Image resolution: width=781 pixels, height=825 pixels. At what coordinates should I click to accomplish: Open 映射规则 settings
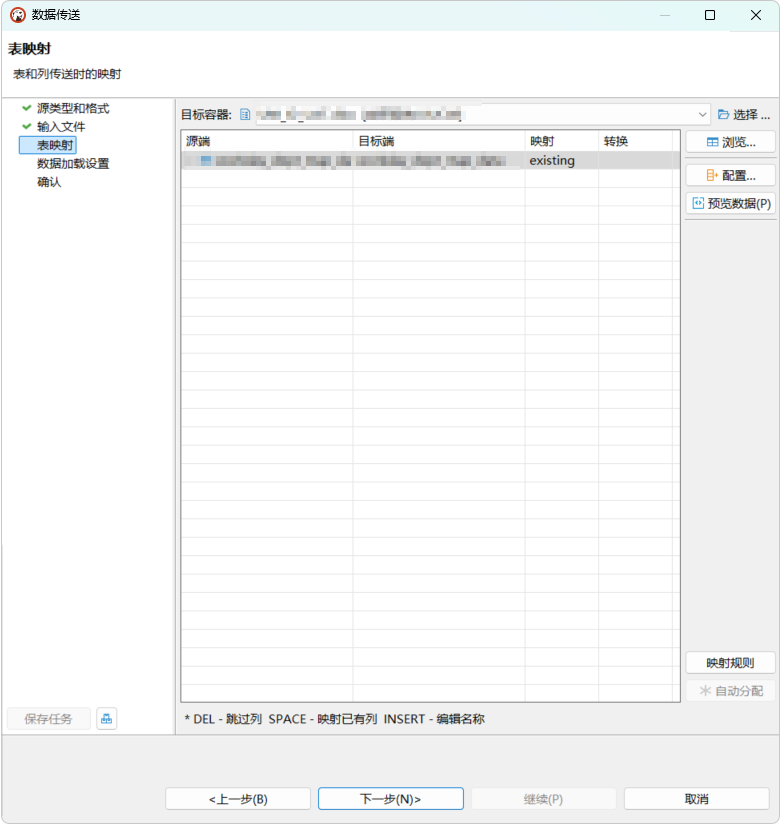click(730, 663)
